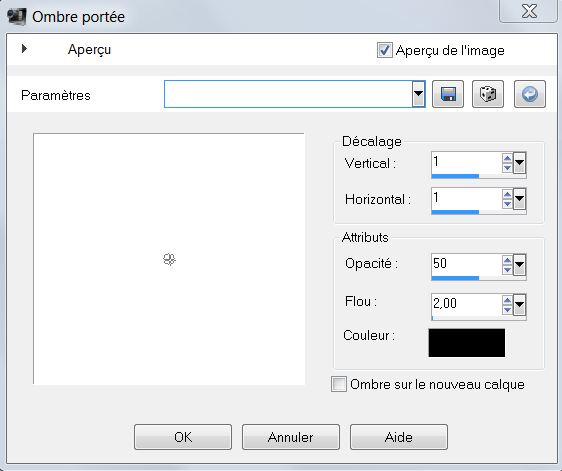Enable Ombre sur le nouveau calque
This screenshot has height=471, width=562.
coord(339,384)
